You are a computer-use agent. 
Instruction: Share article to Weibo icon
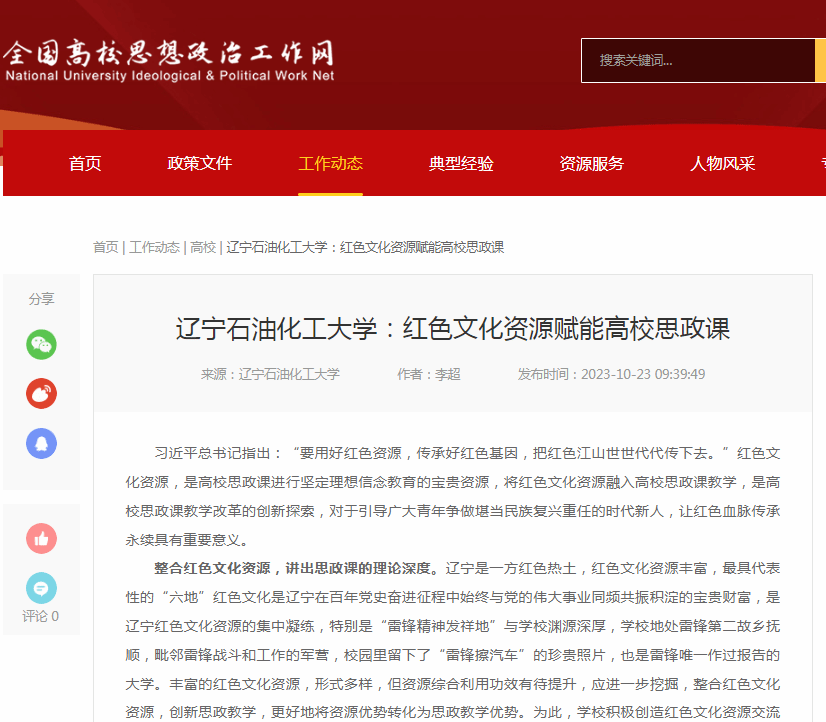(41, 394)
